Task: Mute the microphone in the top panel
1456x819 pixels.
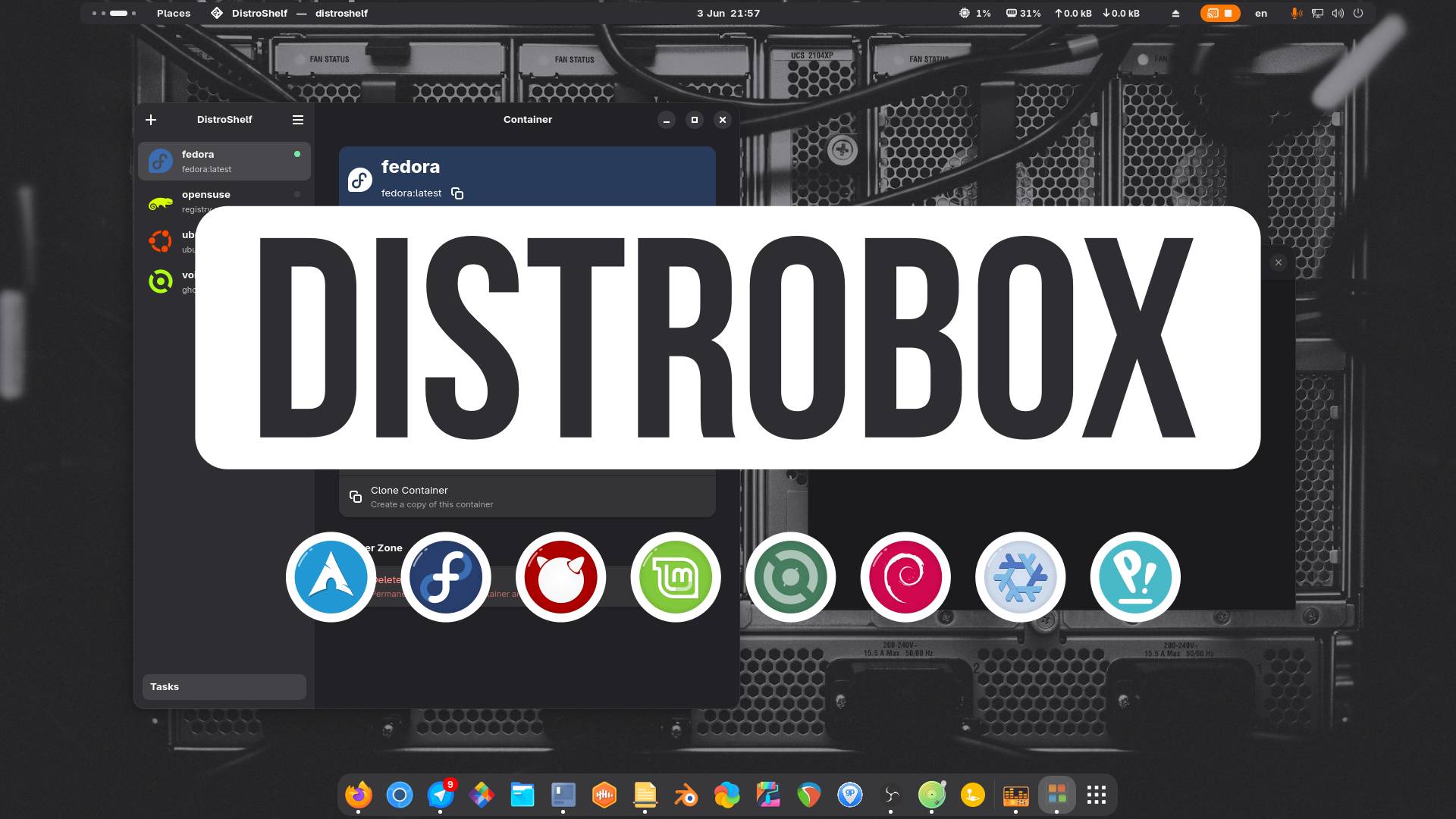Action: click(x=1295, y=13)
